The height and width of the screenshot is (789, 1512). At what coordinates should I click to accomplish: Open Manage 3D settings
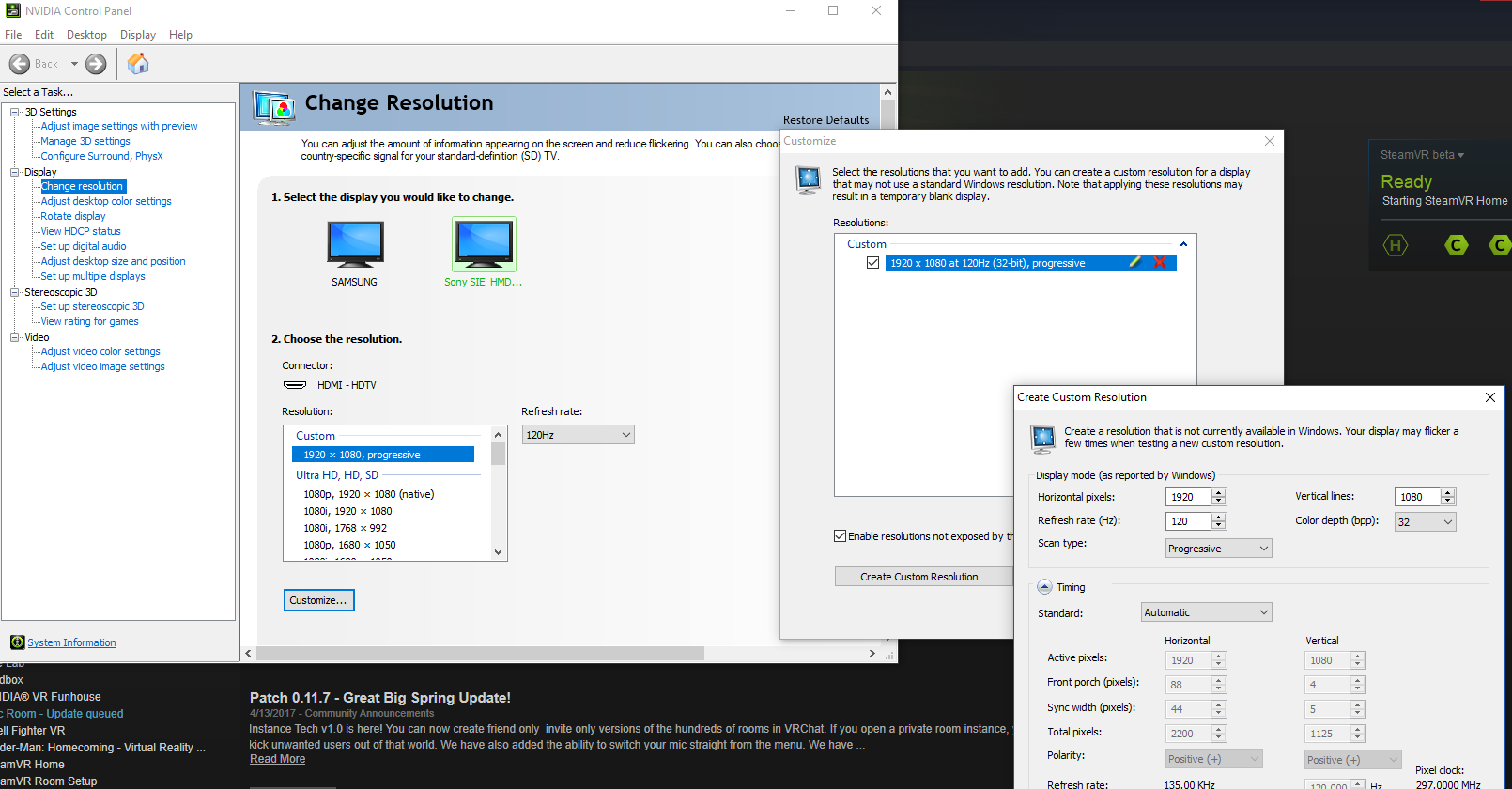pos(85,141)
